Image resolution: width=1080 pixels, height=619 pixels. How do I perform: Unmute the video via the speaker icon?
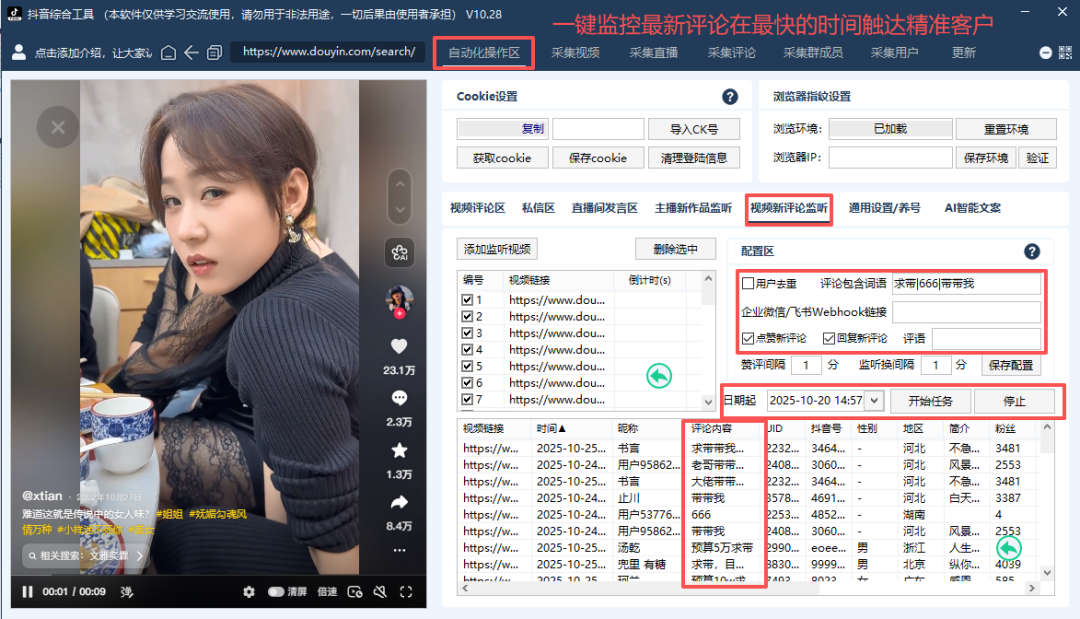pyautogui.click(x=380, y=591)
